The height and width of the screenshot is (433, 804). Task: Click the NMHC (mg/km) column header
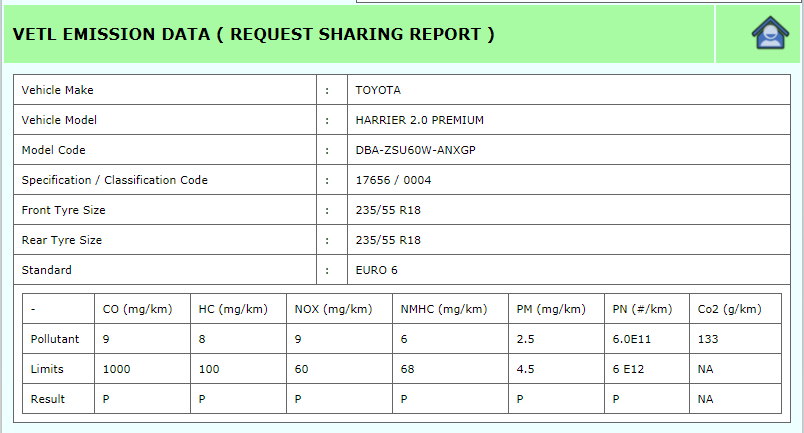coord(443,309)
